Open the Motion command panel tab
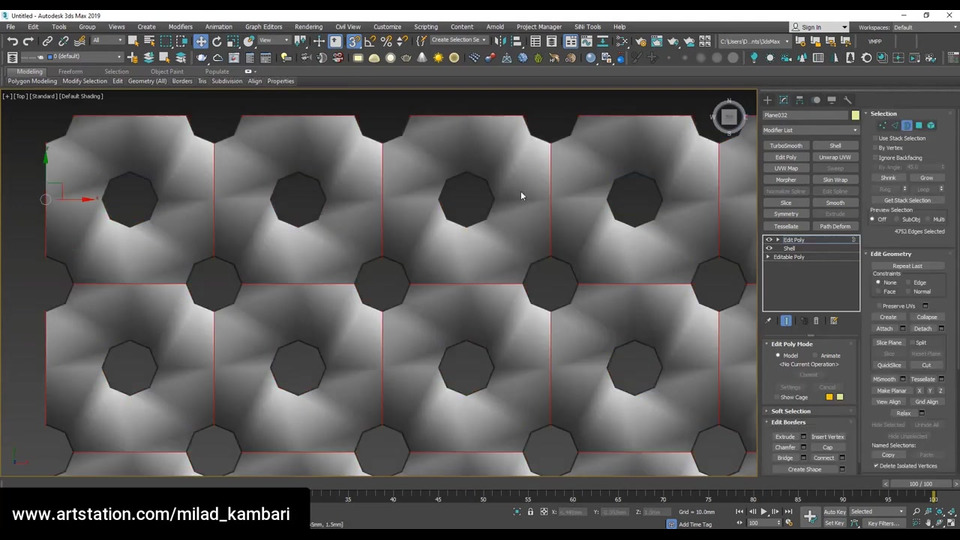 coord(816,100)
